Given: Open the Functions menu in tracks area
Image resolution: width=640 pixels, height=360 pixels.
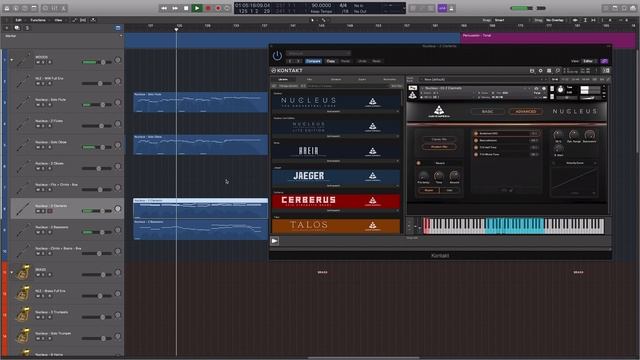Looking at the screenshot, I should pyautogui.click(x=38, y=20).
